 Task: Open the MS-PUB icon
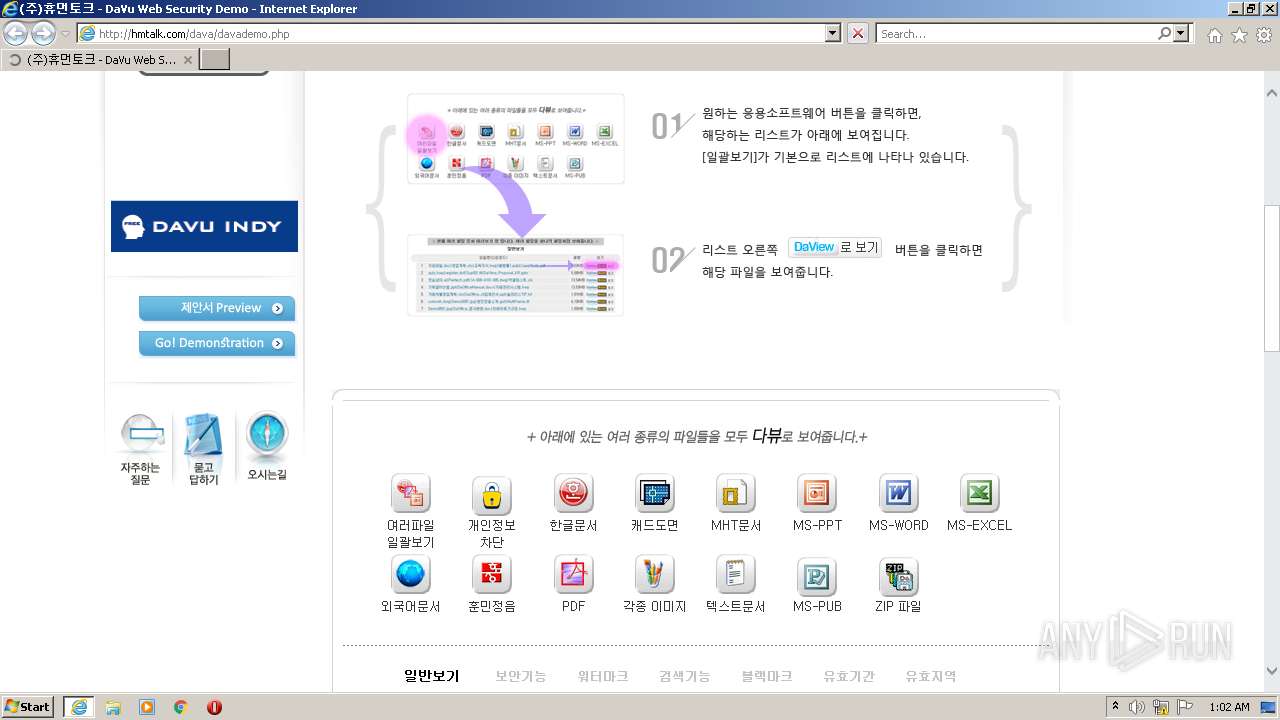(x=817, y=575)
